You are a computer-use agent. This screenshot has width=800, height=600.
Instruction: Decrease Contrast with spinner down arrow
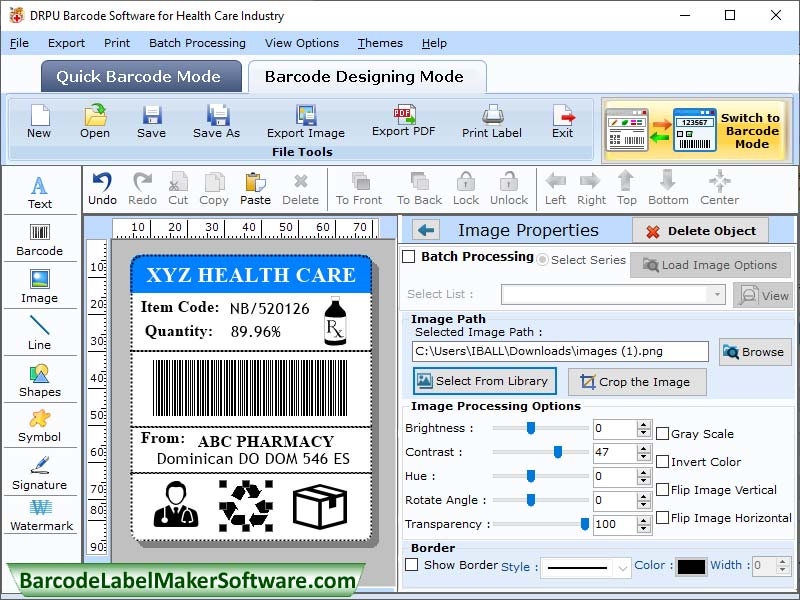pyautogui.click(x=644, y=457)
